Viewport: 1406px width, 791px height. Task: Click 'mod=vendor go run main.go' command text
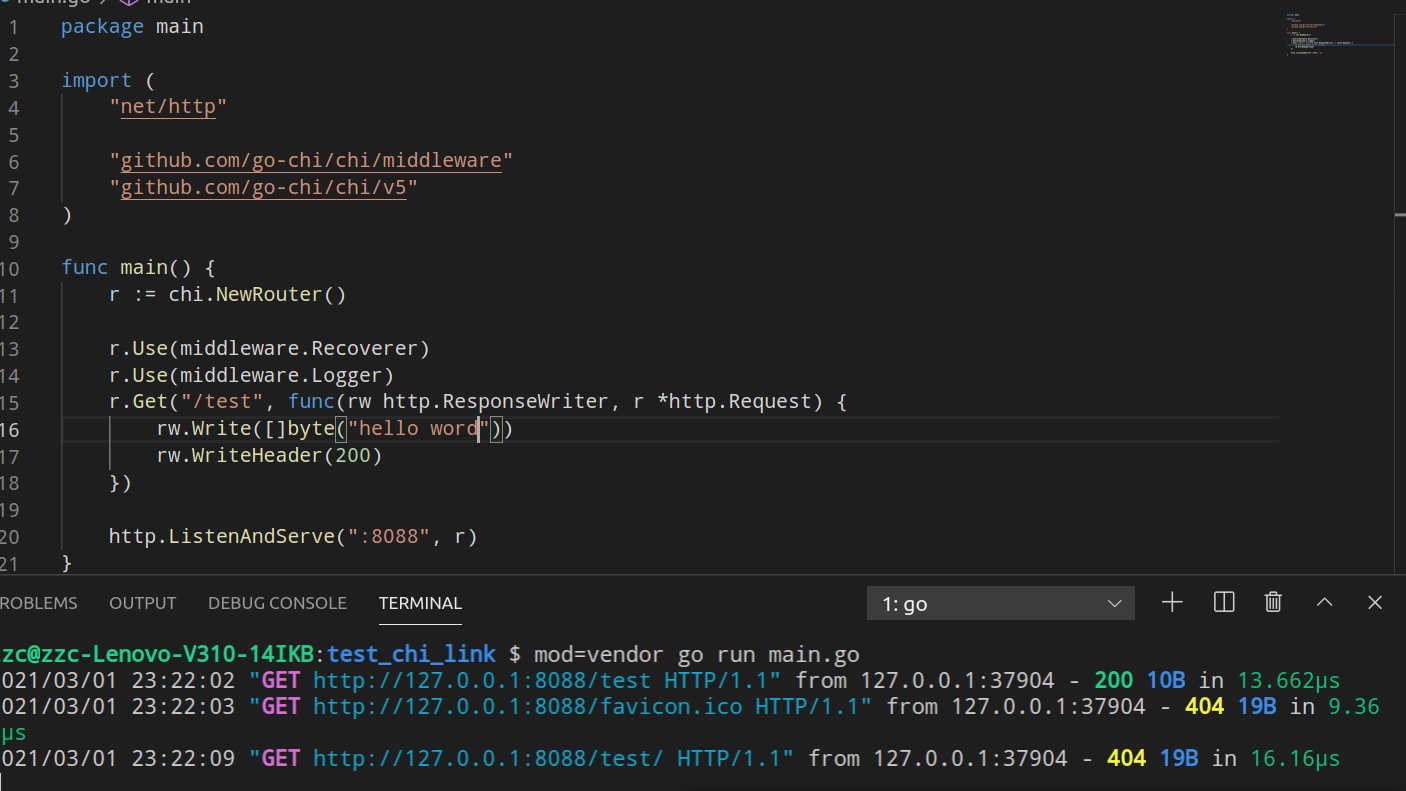(697, 655)
